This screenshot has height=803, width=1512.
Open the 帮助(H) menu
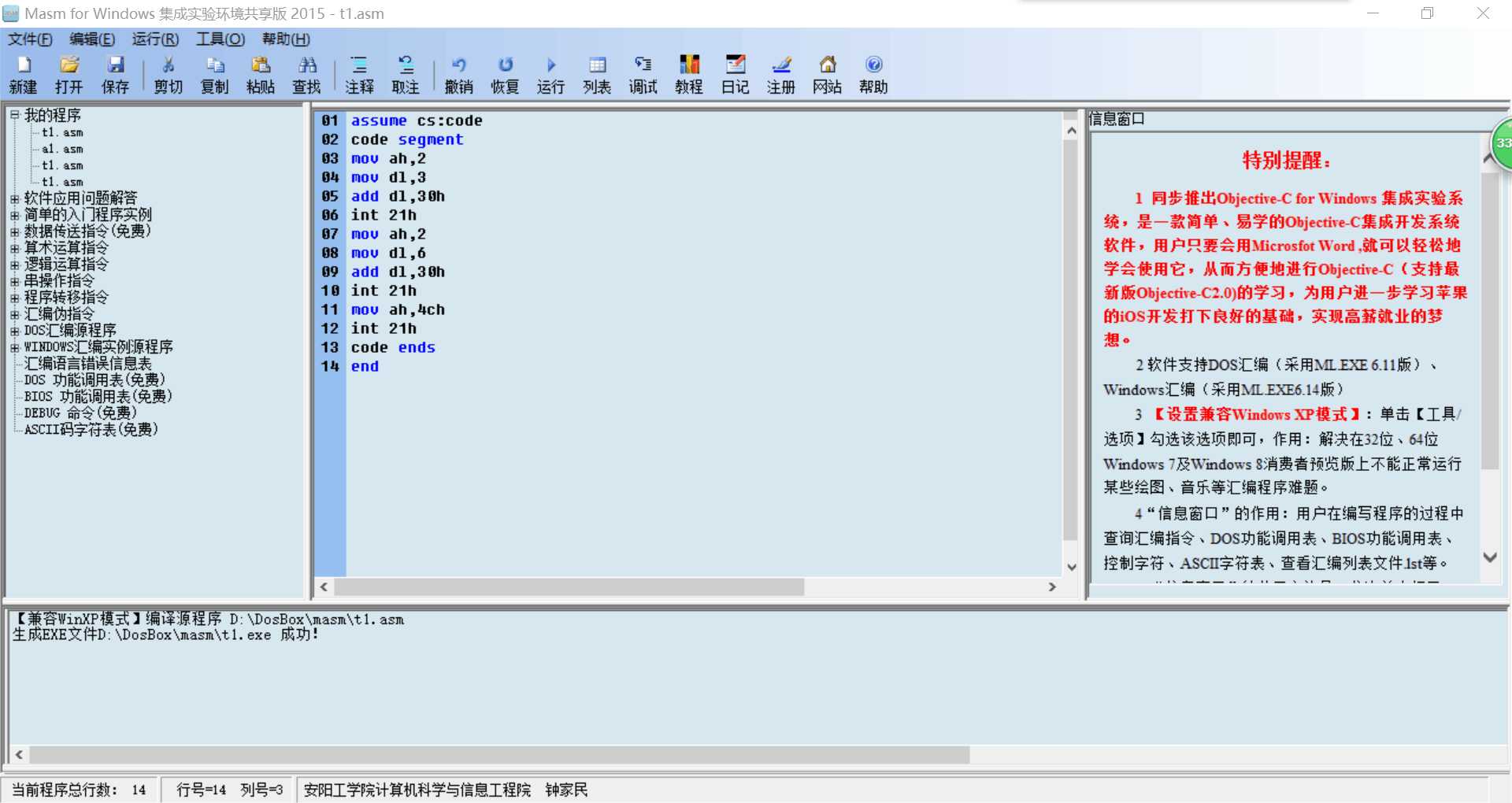286,39
